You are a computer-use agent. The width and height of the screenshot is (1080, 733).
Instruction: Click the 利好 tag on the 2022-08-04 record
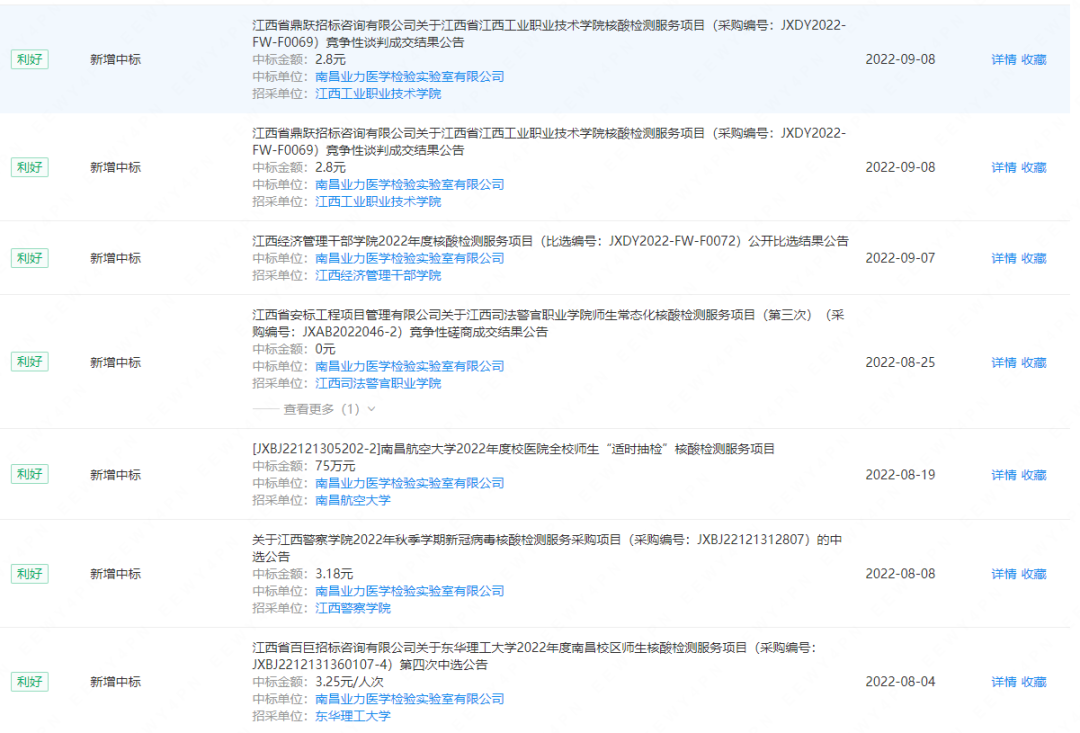click(x=30, y=682)
